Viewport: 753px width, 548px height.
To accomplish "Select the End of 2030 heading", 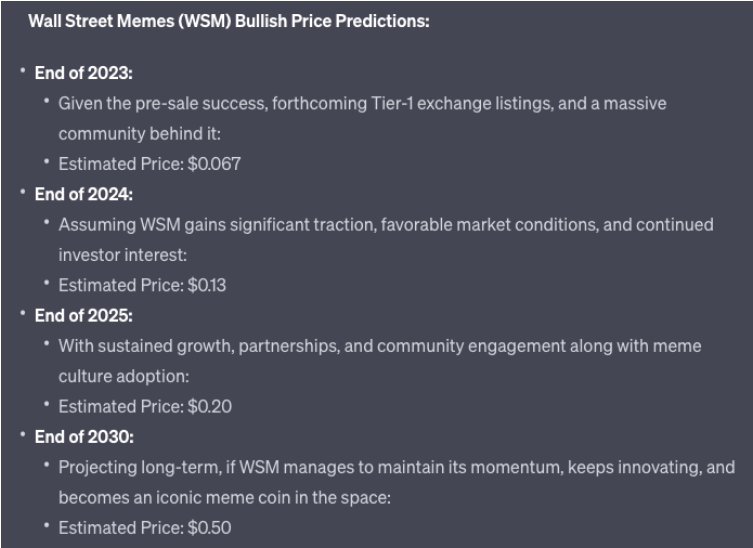I will coord(84,437).
